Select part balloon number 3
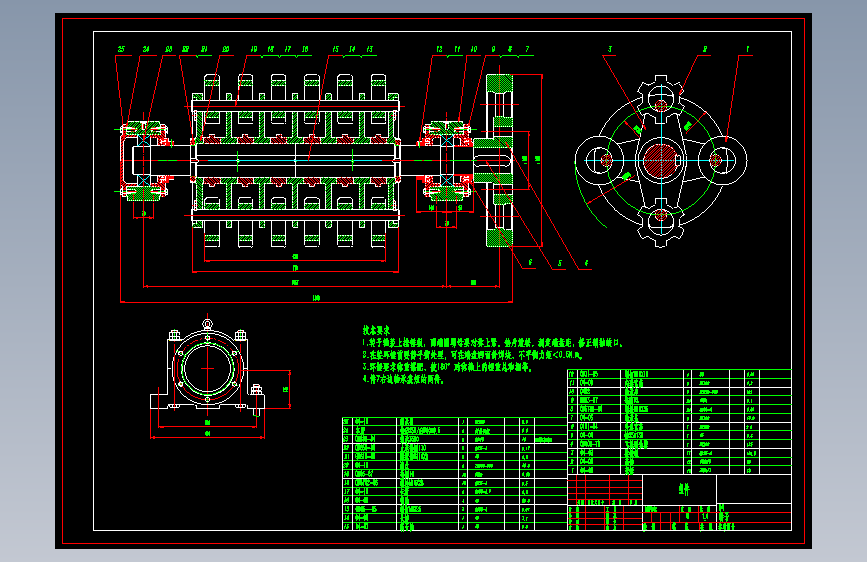 point(610,49)
